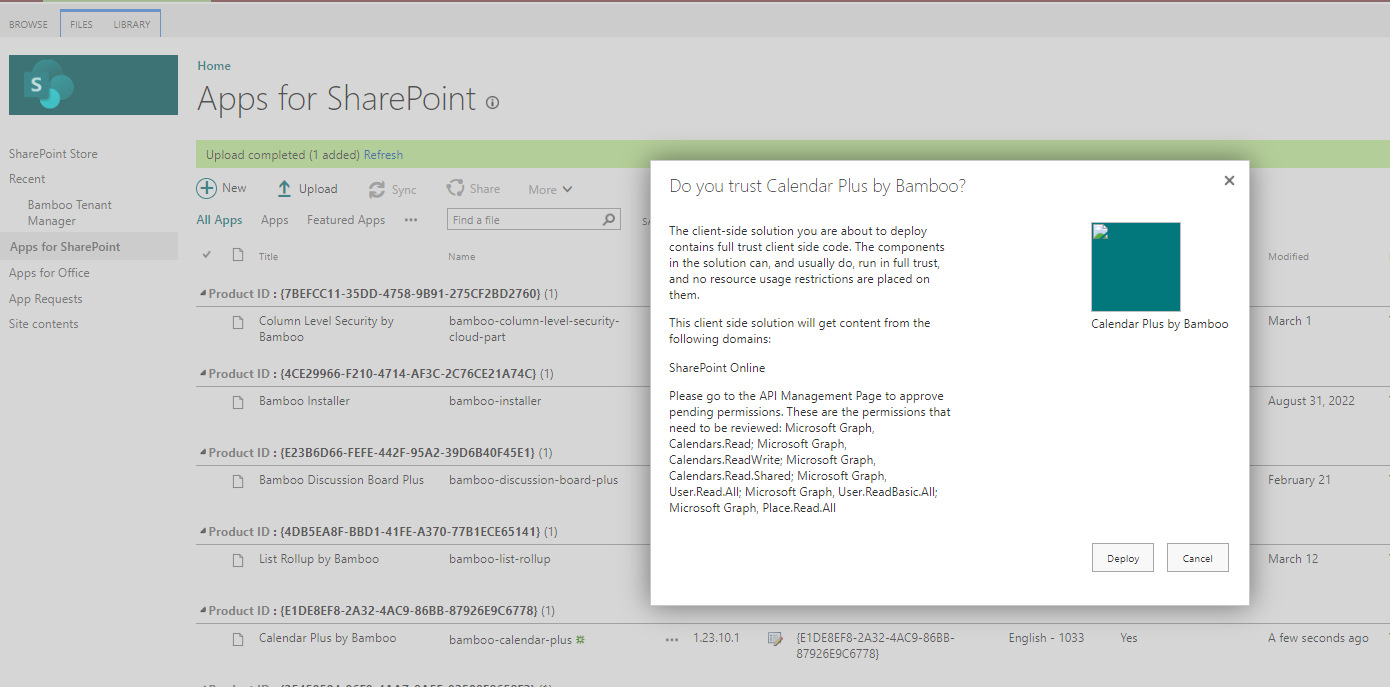The image size is (1390, 687).
Task: Collapse Product ID 7BEFCC11 group
Action: [x=203, y=294]
